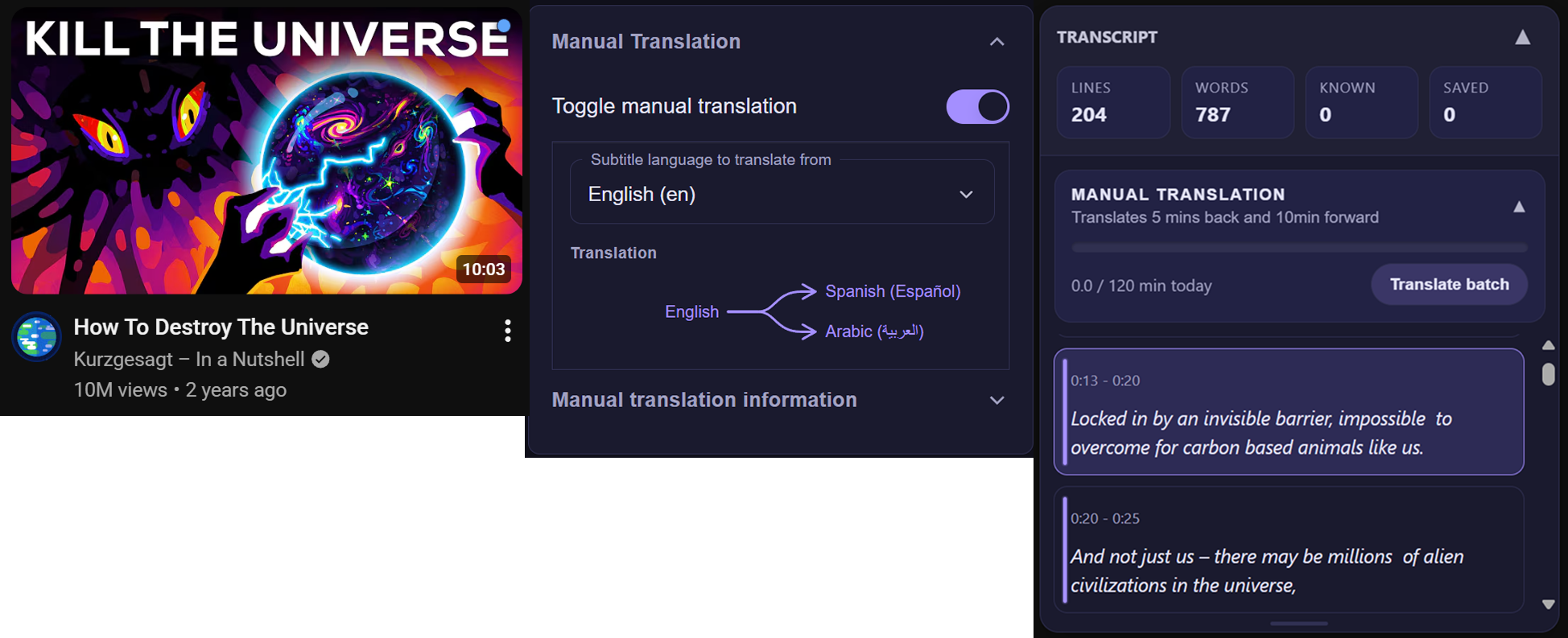
Task: Go to Kurzgesagt – In a Nutshell channel
Action: click(189, 359)
